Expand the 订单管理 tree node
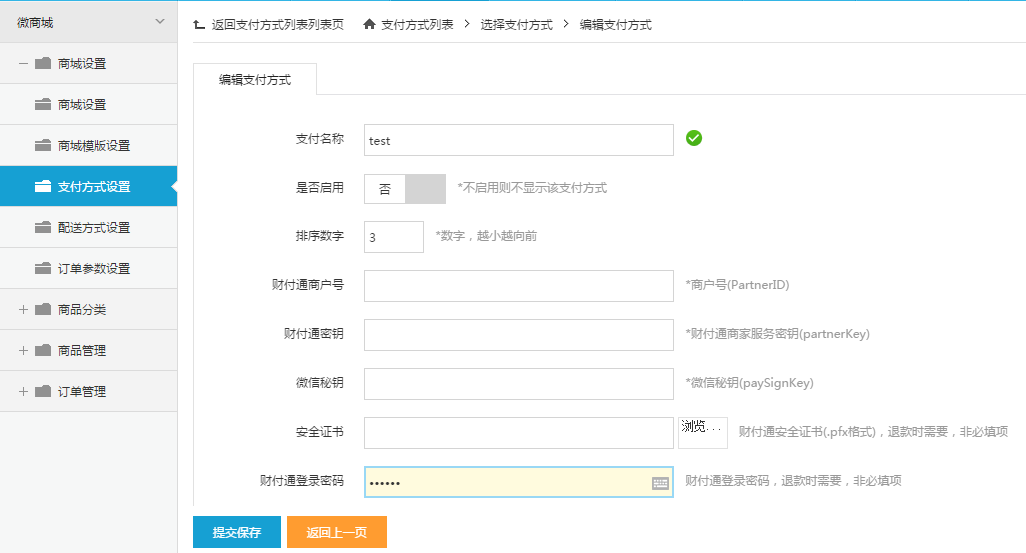The height and width of the screenshot is (553, 1026). [x=23, y=392]
